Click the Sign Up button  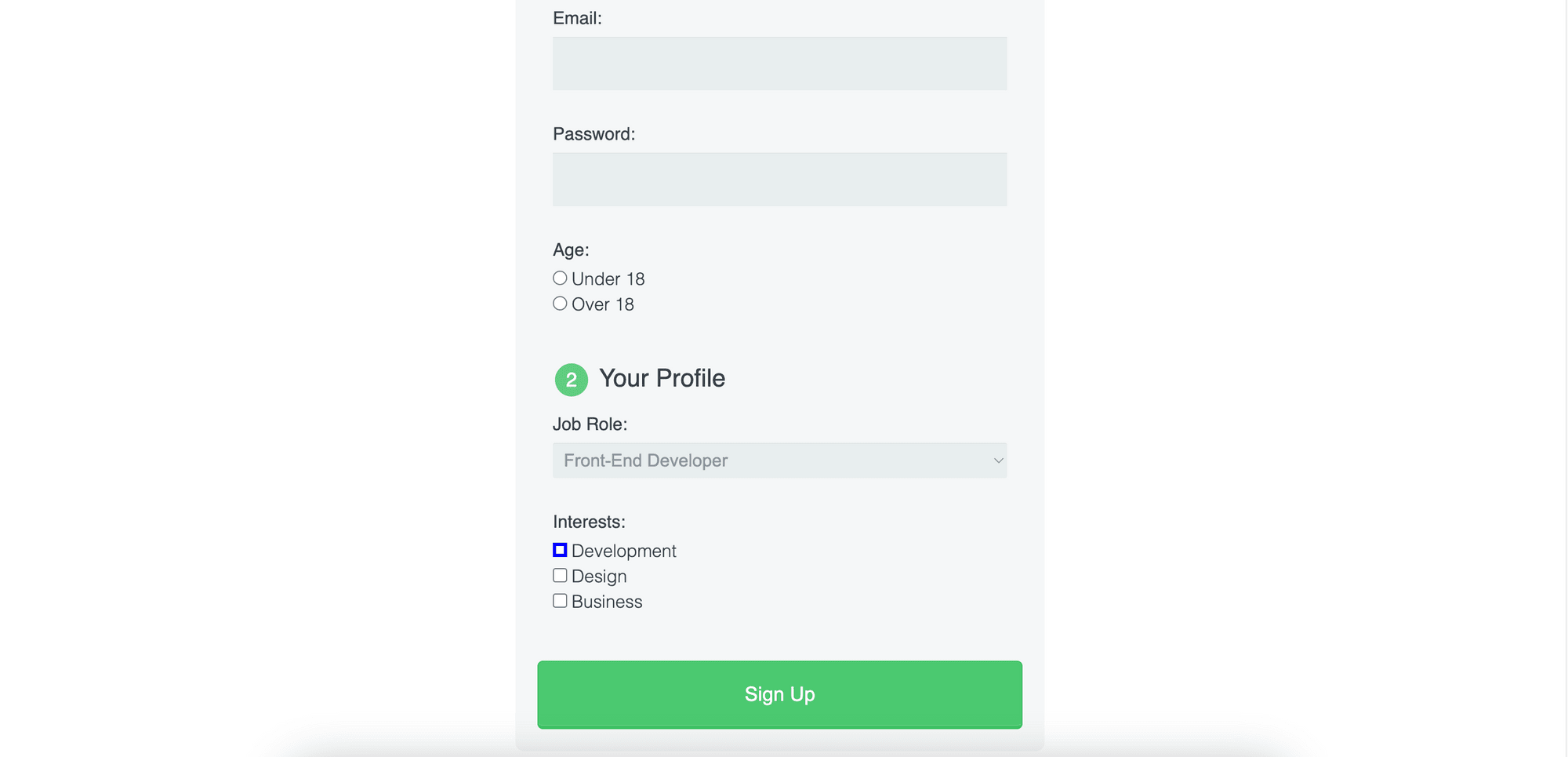coord(779,694)
